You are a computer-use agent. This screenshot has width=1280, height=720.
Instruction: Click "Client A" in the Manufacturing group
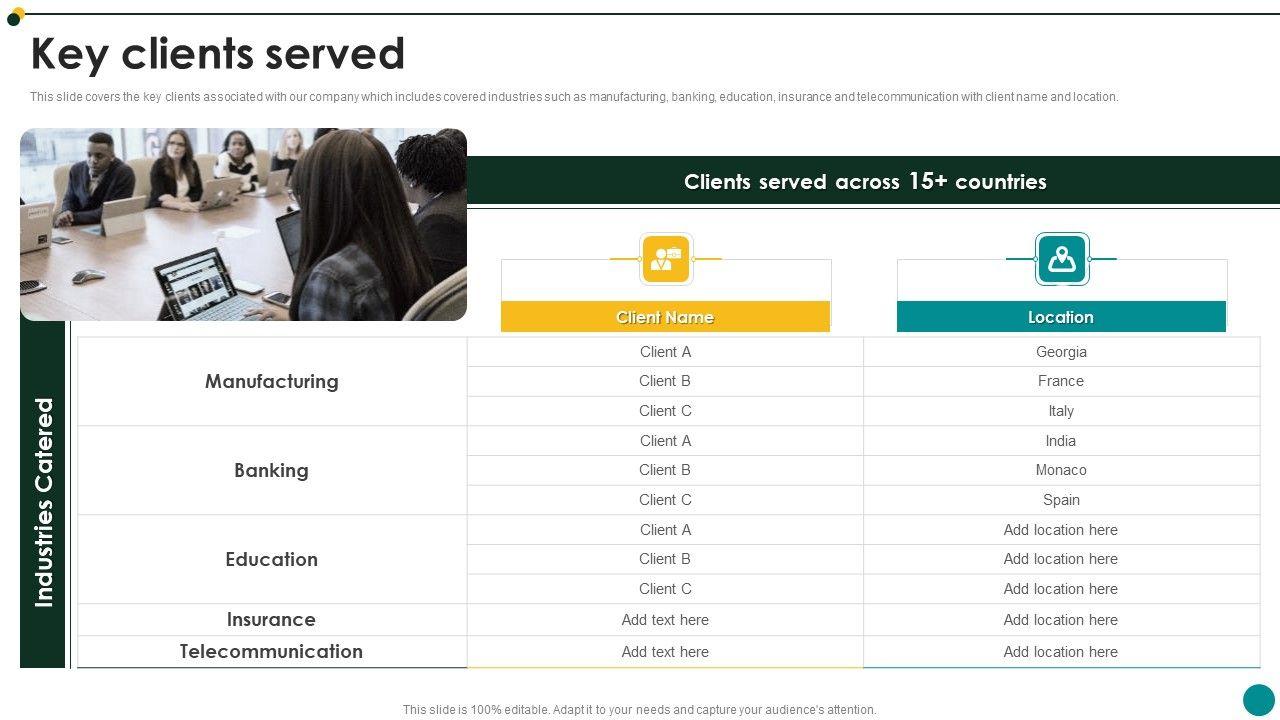point(665,352)
